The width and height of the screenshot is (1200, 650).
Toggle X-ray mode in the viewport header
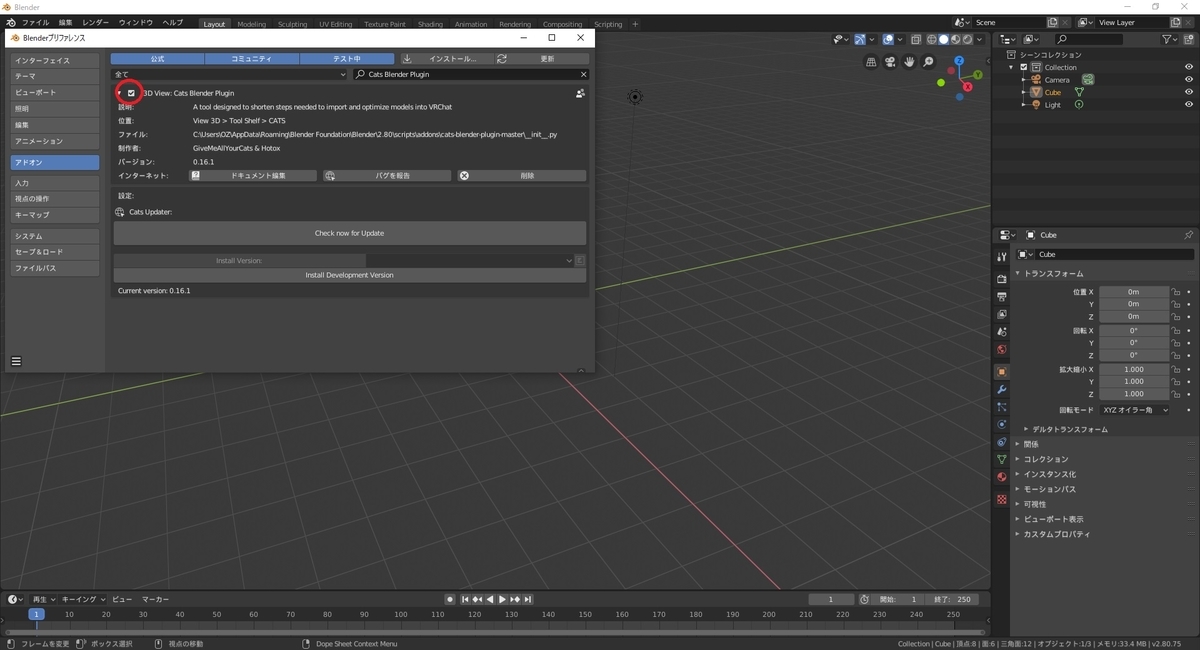coord(916,39)
